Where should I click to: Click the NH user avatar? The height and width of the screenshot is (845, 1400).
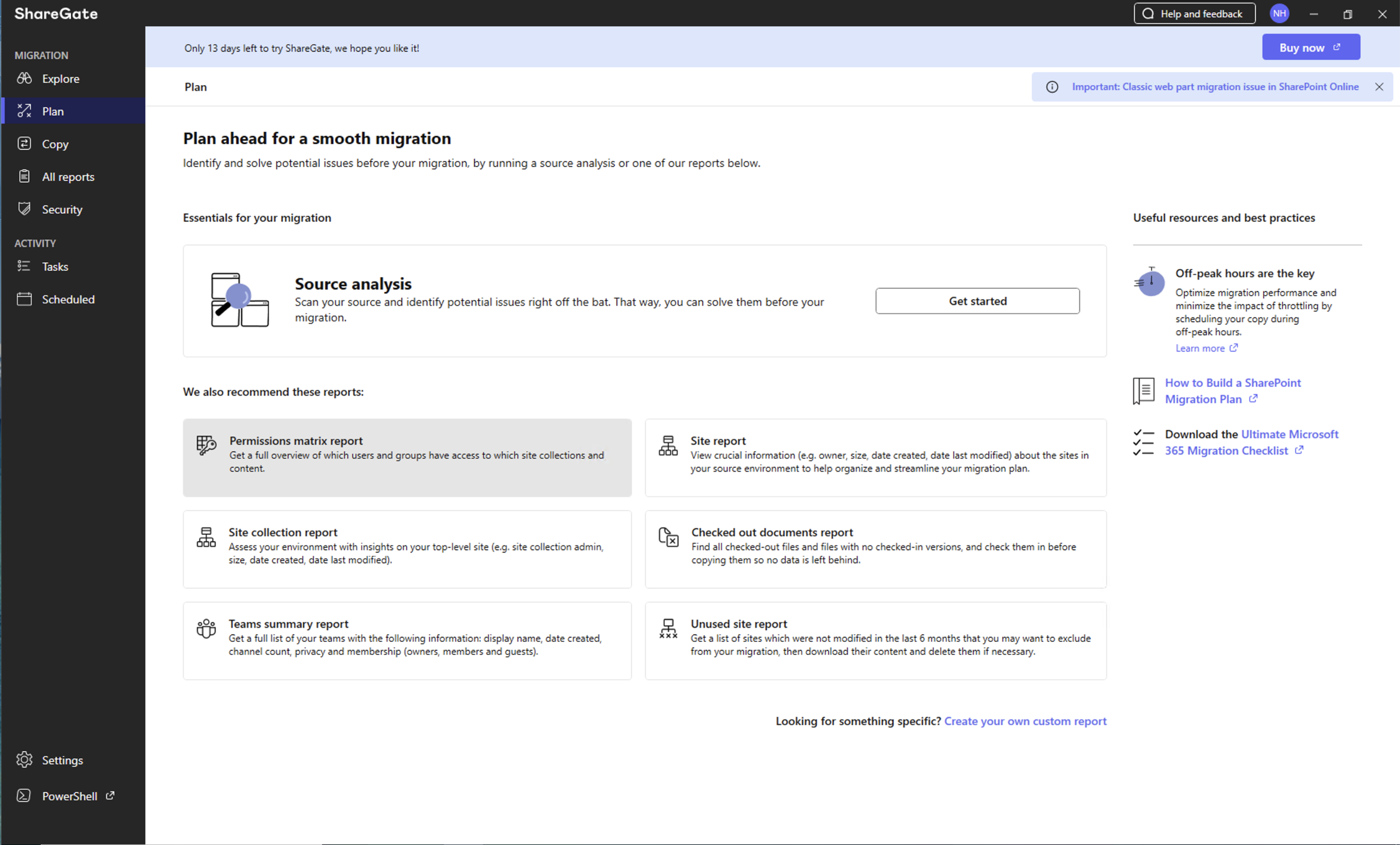point(1279,13)
